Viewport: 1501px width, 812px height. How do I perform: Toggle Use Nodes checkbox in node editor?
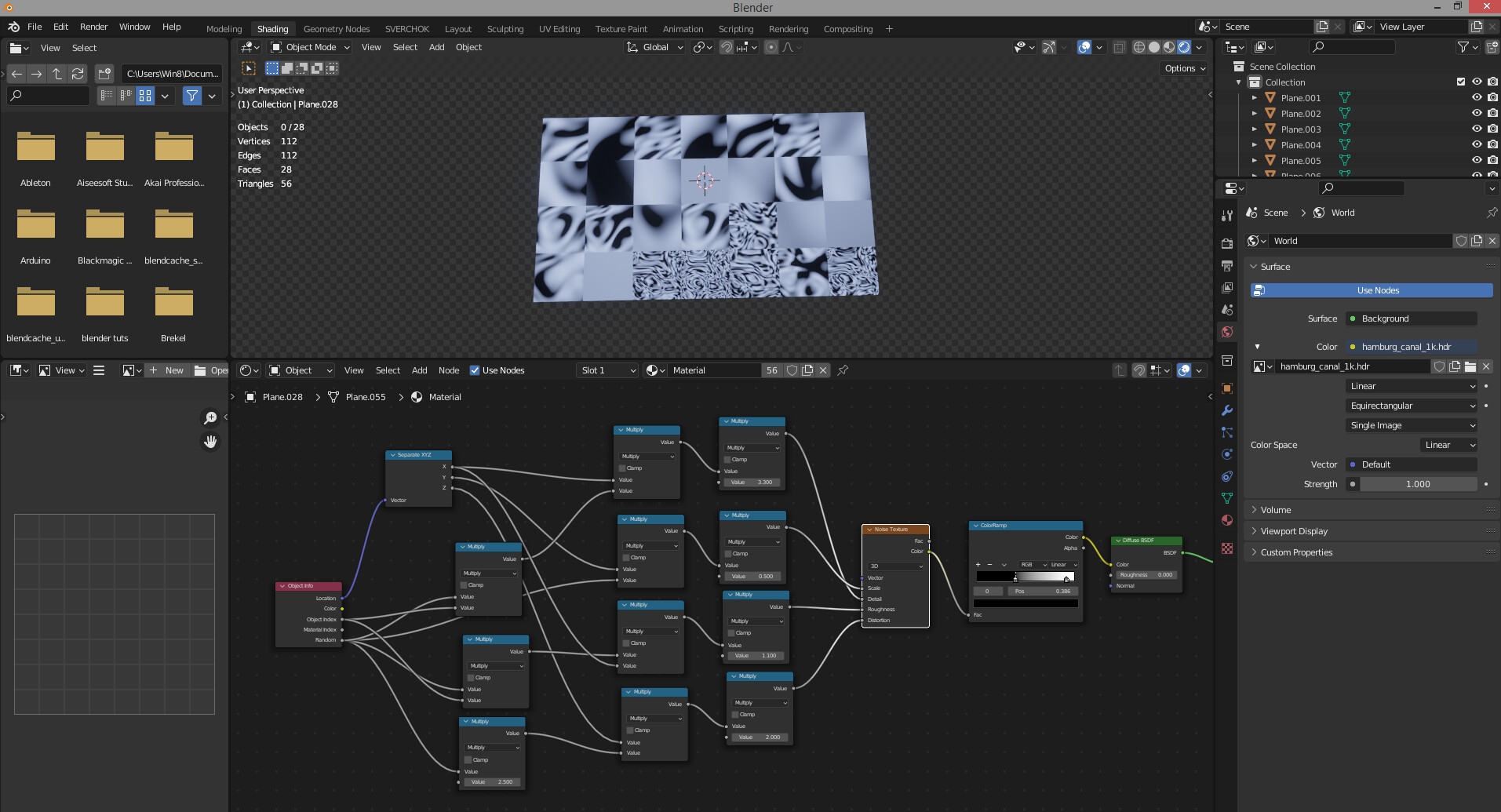(x=475, y=370)
